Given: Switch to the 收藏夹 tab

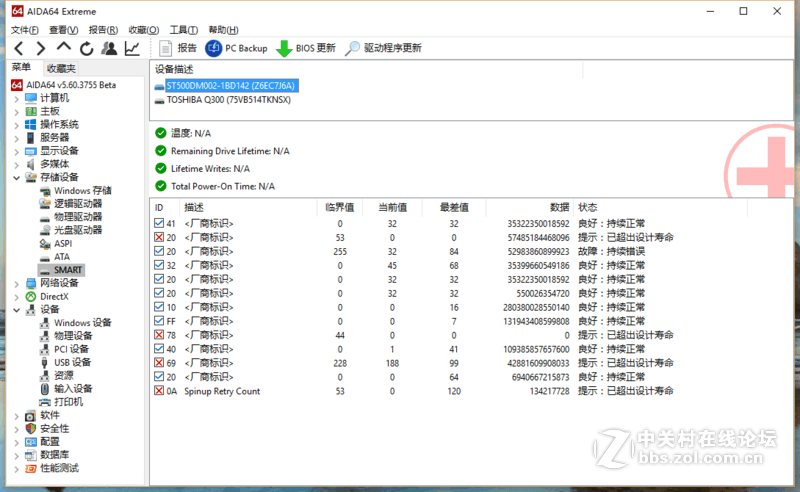Looking at the screenshot, I should click(x=61, y=68).
